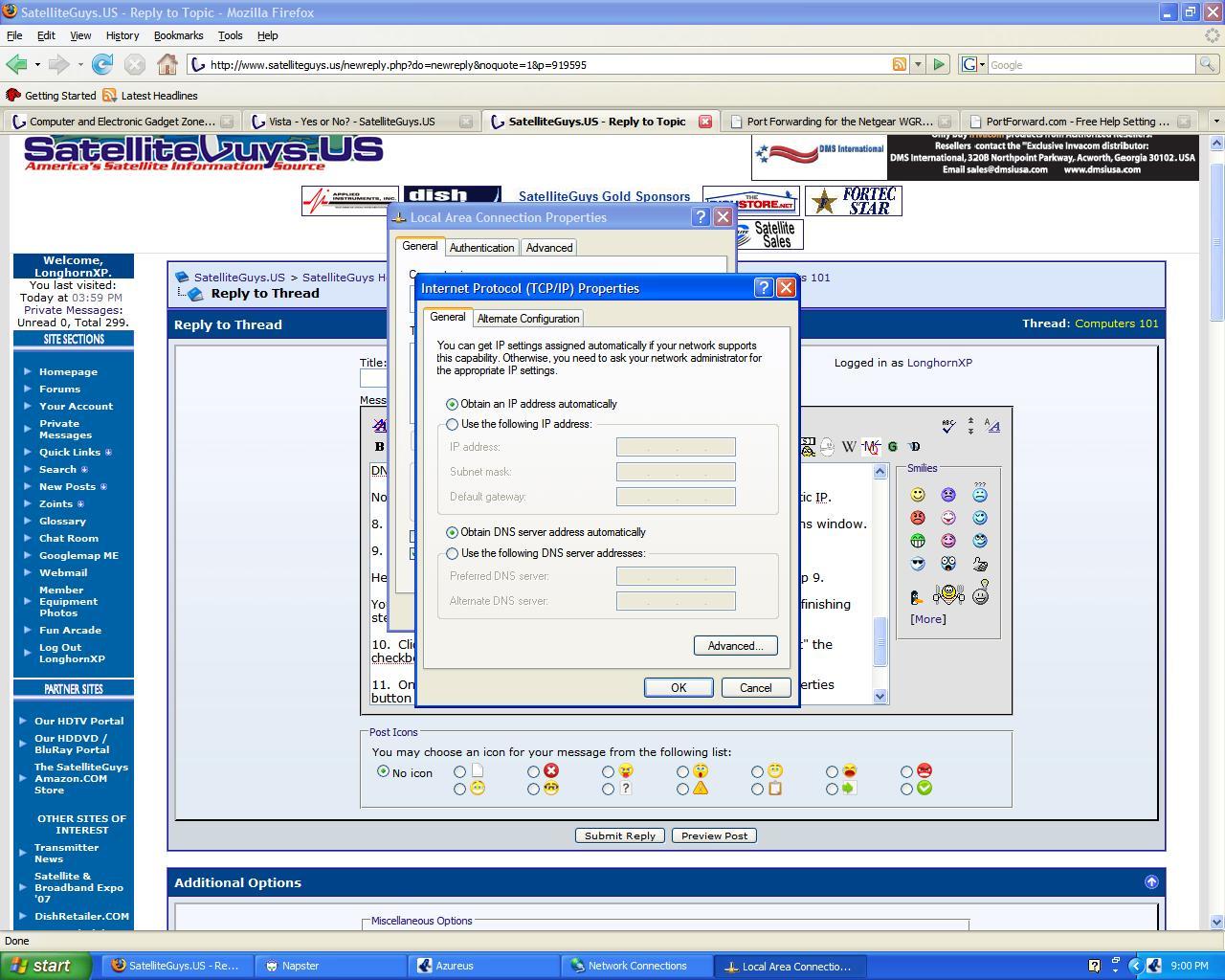Click the browser URL address field
This screenshot has height=980, width=1225.
point(548,65)
